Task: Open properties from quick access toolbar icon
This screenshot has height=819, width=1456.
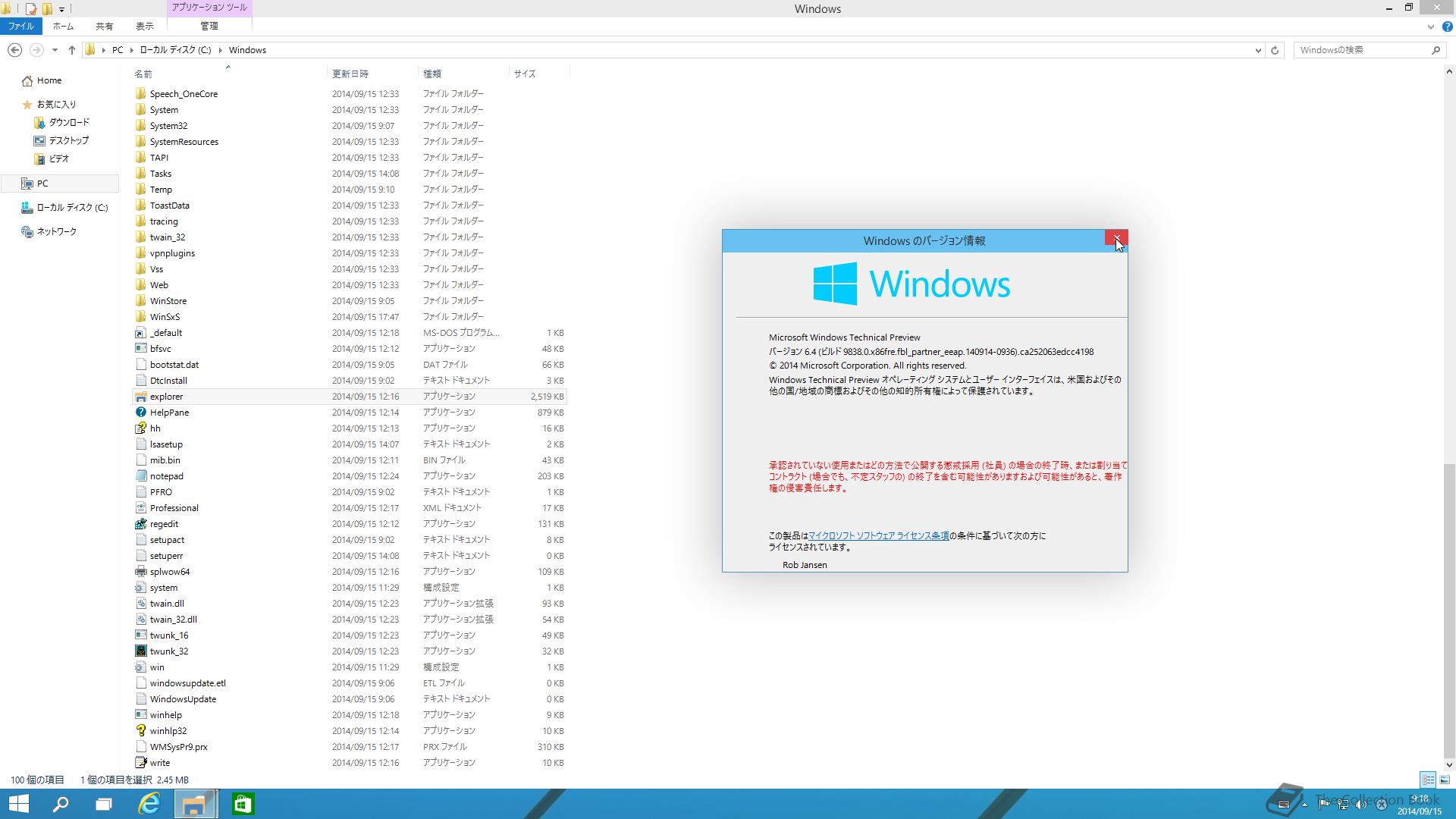Action: click(31, 9)
